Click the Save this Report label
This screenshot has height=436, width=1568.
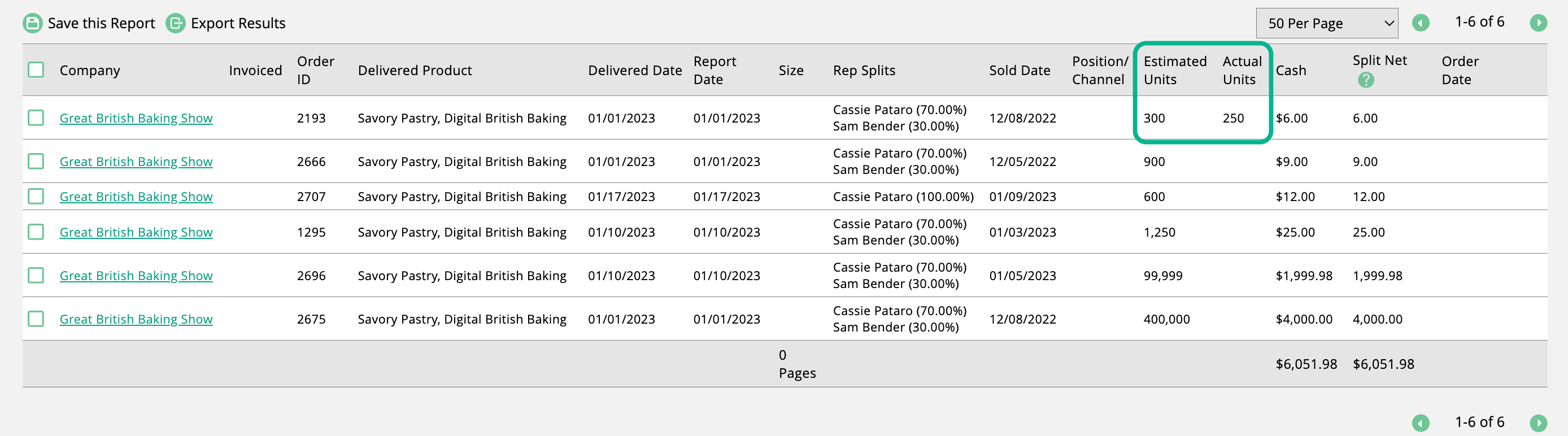click(x=101, y=23)
